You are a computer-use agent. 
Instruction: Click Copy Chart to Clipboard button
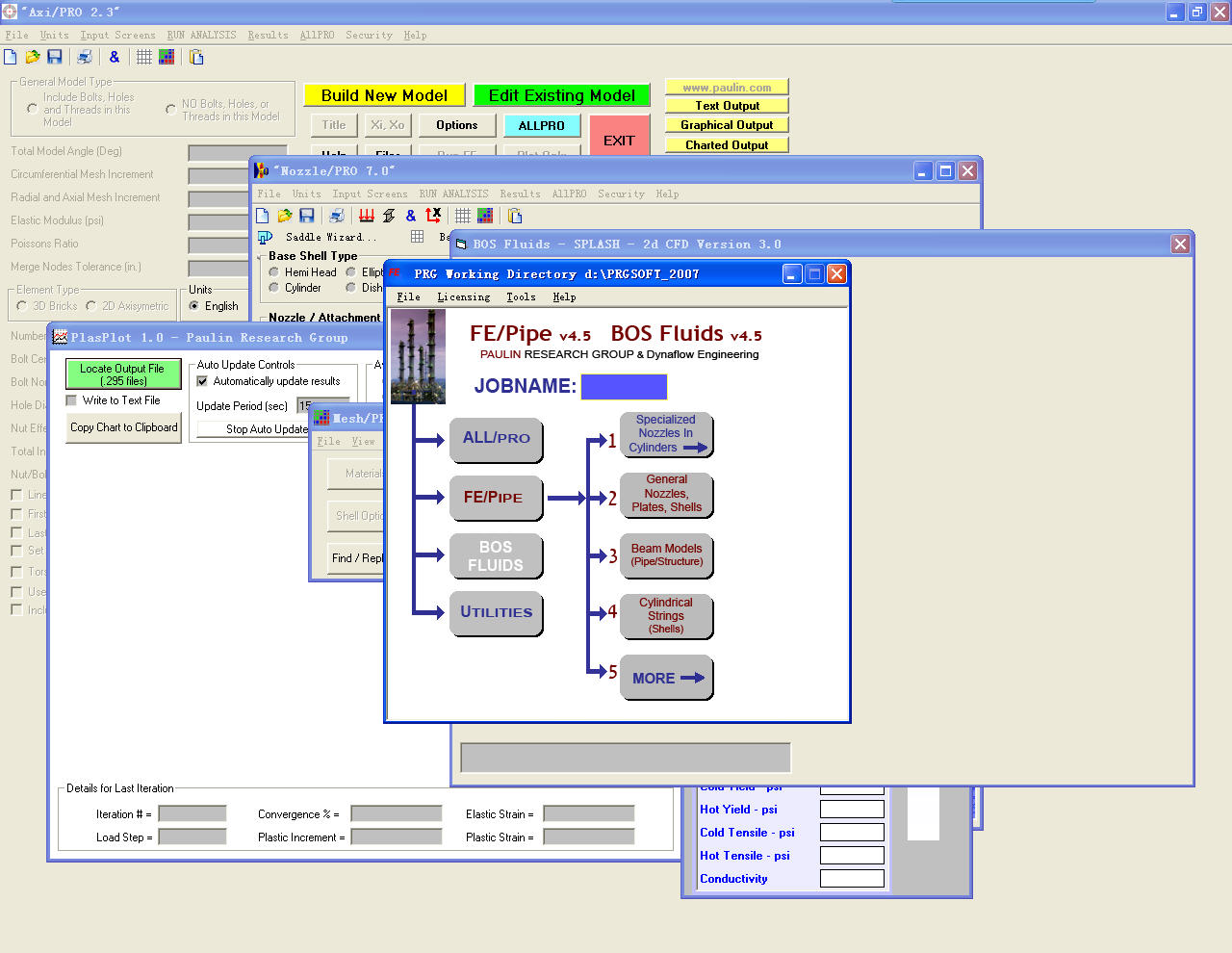tap(123, 427)
